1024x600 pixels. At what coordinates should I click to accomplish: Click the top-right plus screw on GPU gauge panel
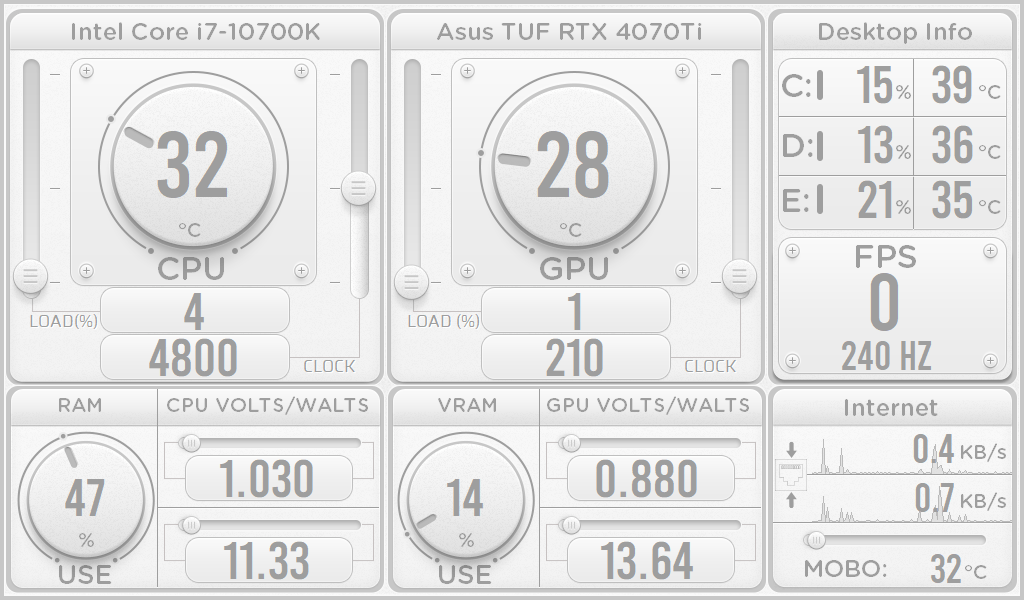click(682, 71)
